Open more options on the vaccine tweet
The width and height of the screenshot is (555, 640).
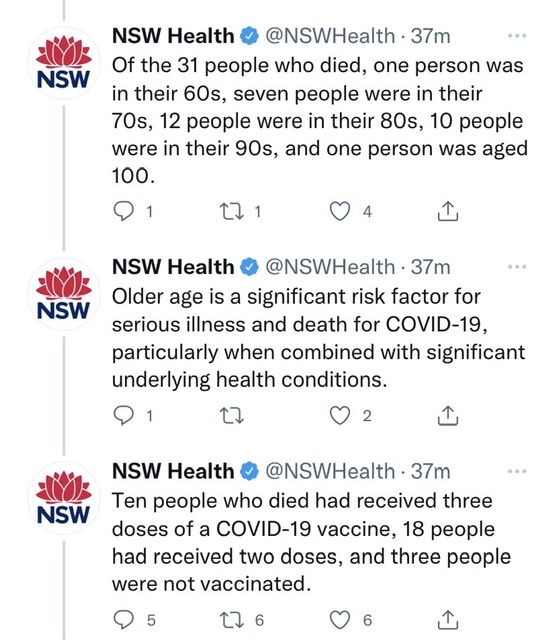pyautogui.click(x=517, y=471)
